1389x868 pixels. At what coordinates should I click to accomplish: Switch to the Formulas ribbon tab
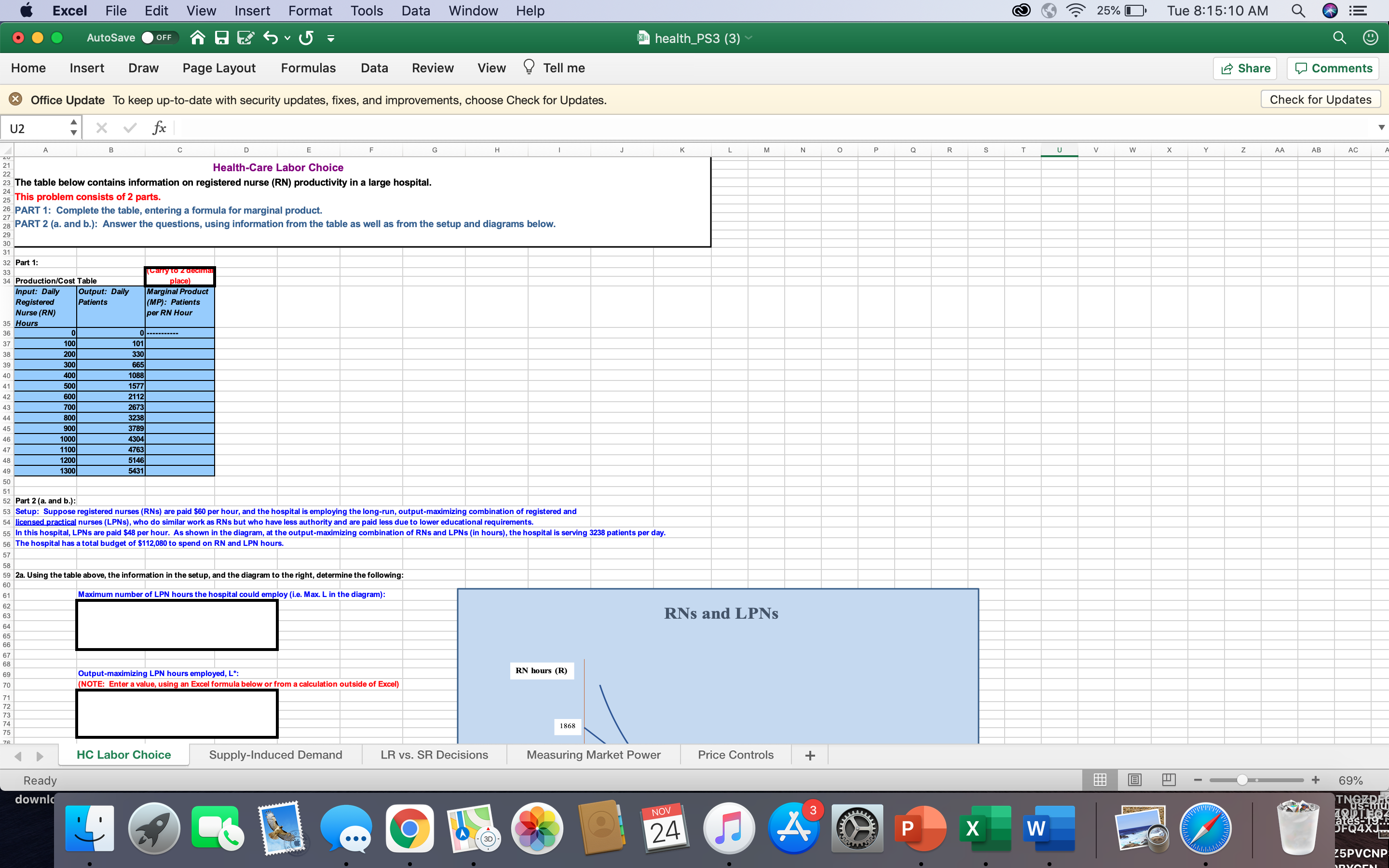[x=308, y=68]
